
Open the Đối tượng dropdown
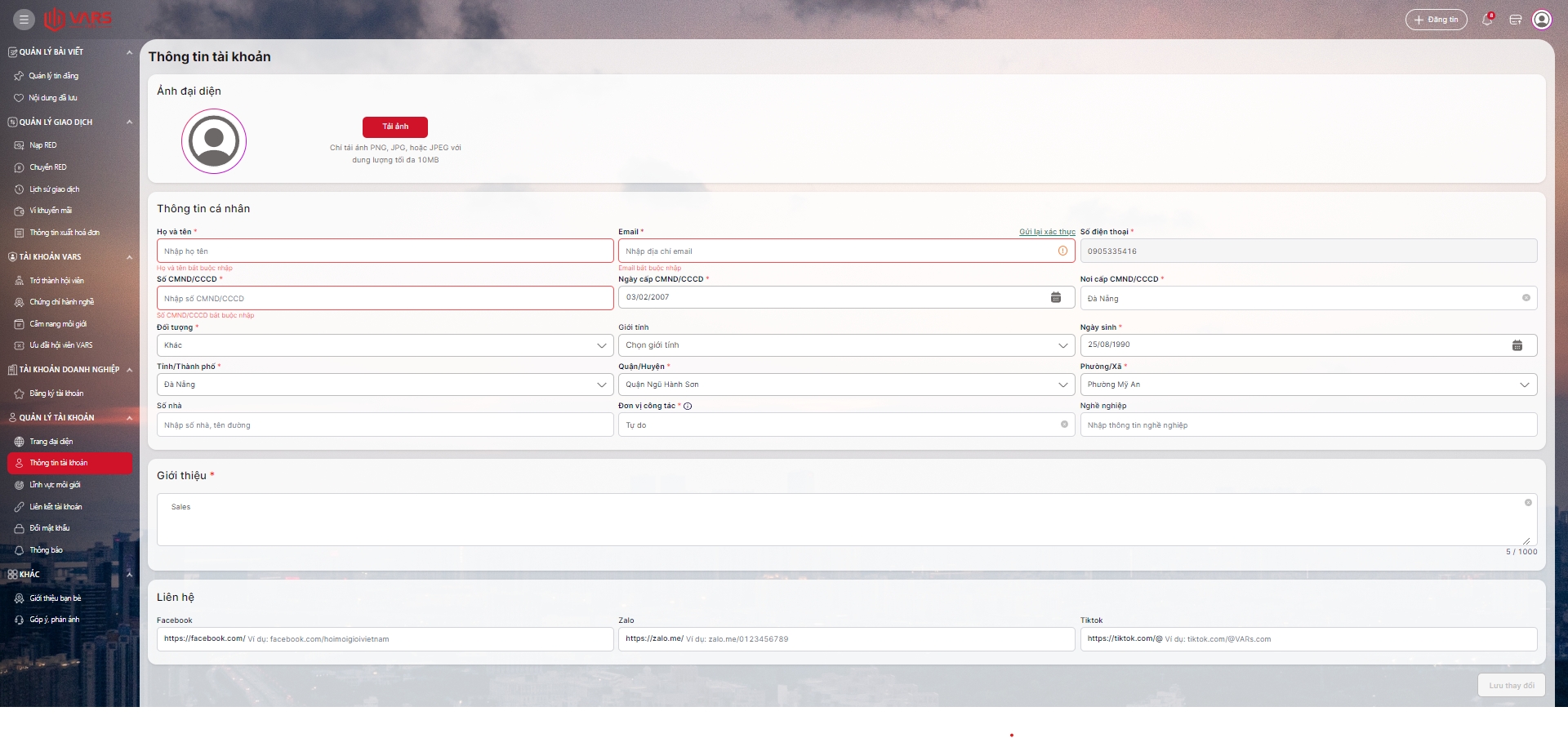coord(385,345)
